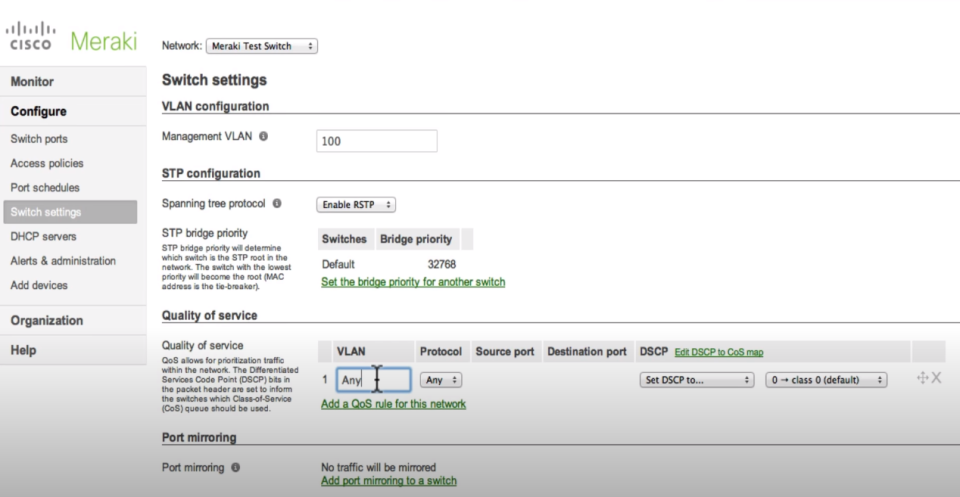The image size is (960, 497).
Task: Click the Default switch row label
Action: 338,264
